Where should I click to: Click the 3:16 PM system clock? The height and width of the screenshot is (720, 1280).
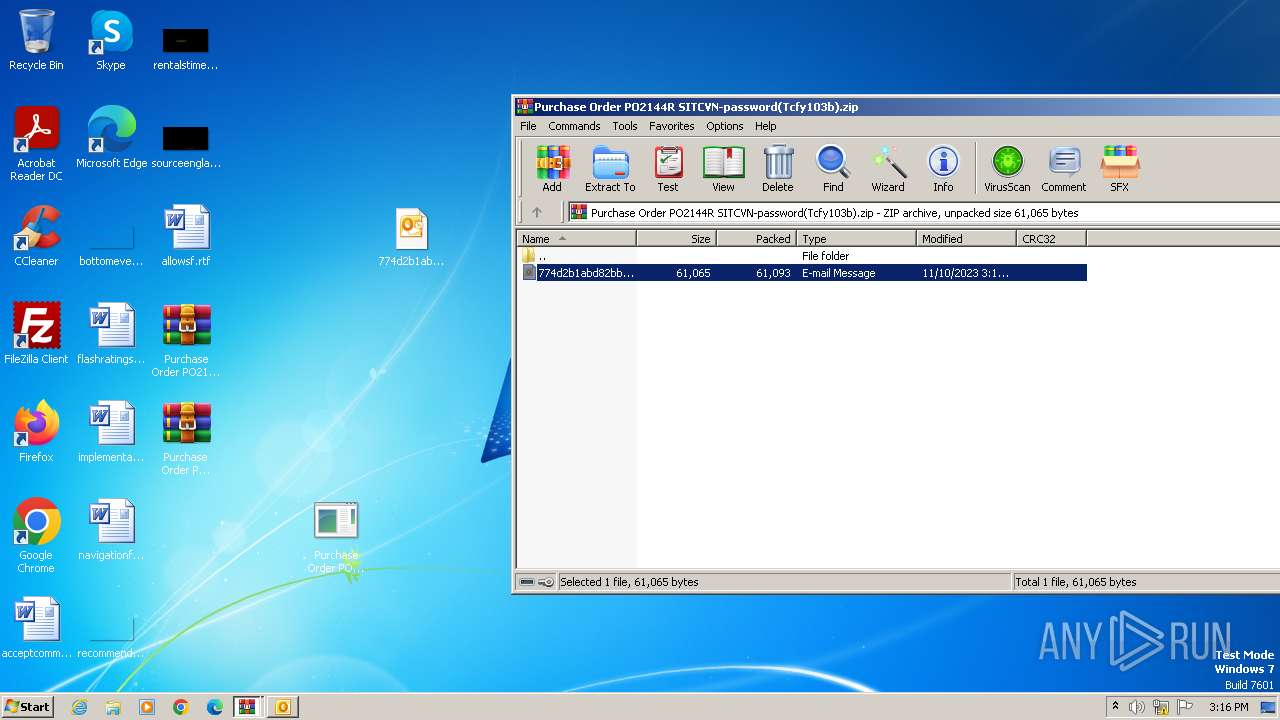[1228, 707]
